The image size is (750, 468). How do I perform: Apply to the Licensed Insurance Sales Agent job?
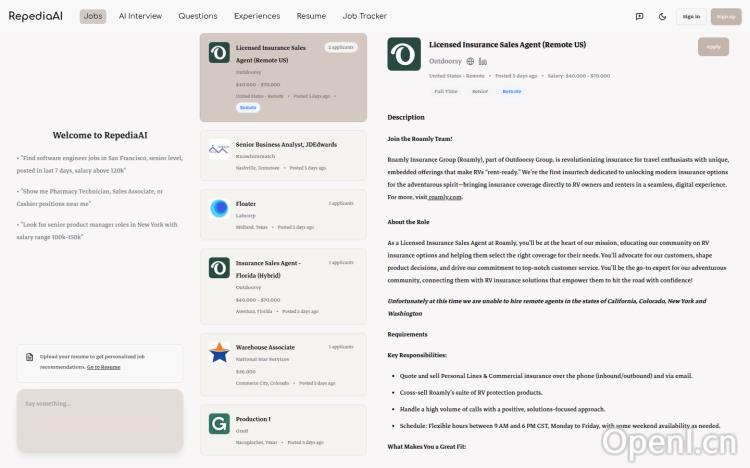click(x=712, y=46)
